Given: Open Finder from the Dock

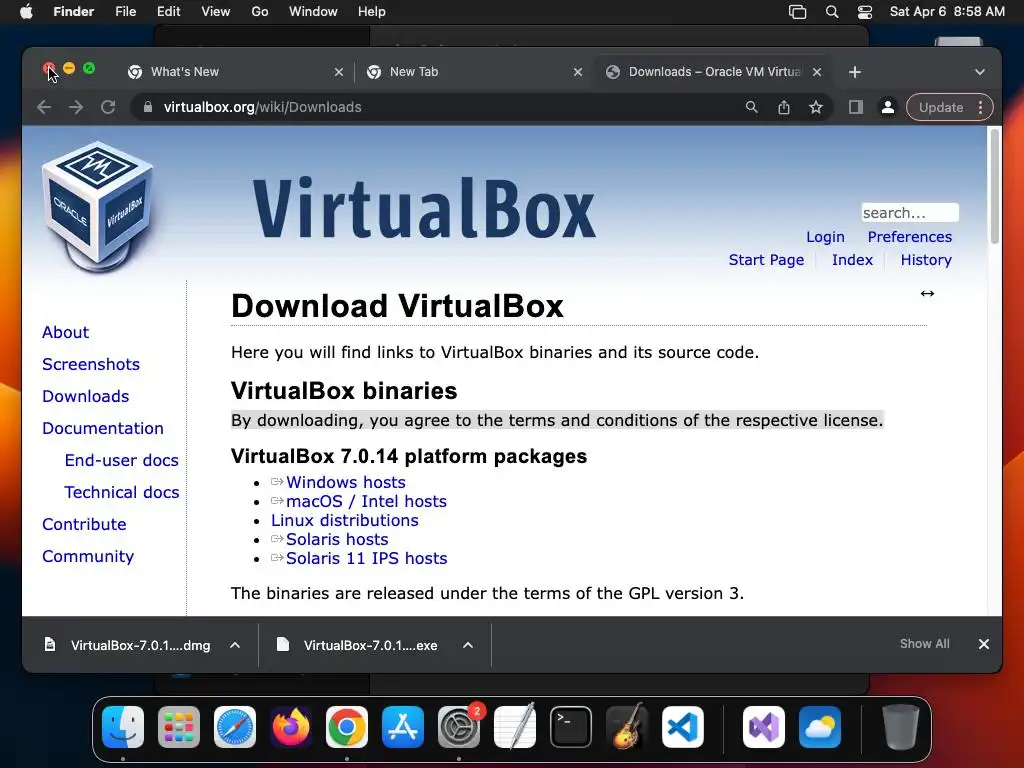Looking at the screenshot, I should pyautogui.click(x=123, y=727).
